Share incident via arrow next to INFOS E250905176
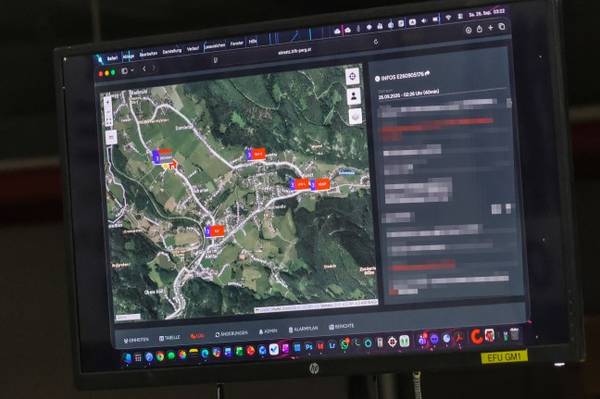This screenshot has width=600, height=399. 427,73
